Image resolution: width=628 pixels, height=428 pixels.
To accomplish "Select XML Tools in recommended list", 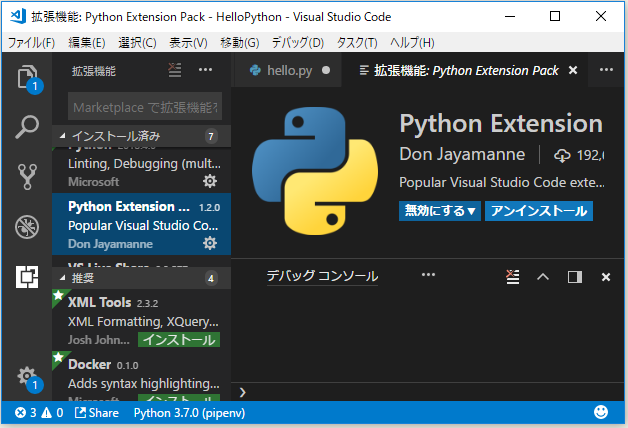I will (x=141, y=319).
